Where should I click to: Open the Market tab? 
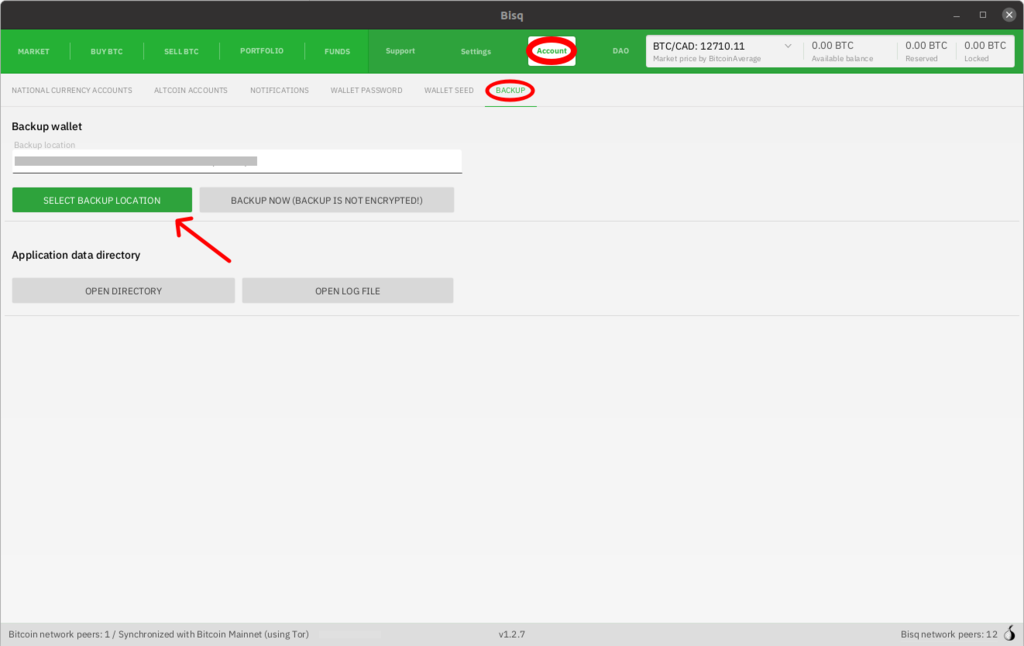point(33,51)
